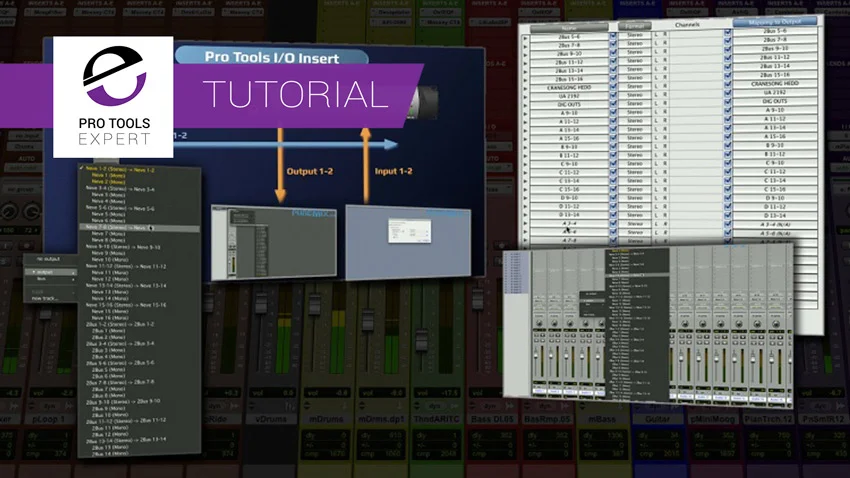The width and height of the screenshot is (850, 478).
Task: Click the 2Bus 15-16 name cell
Action: coord(569,79)
